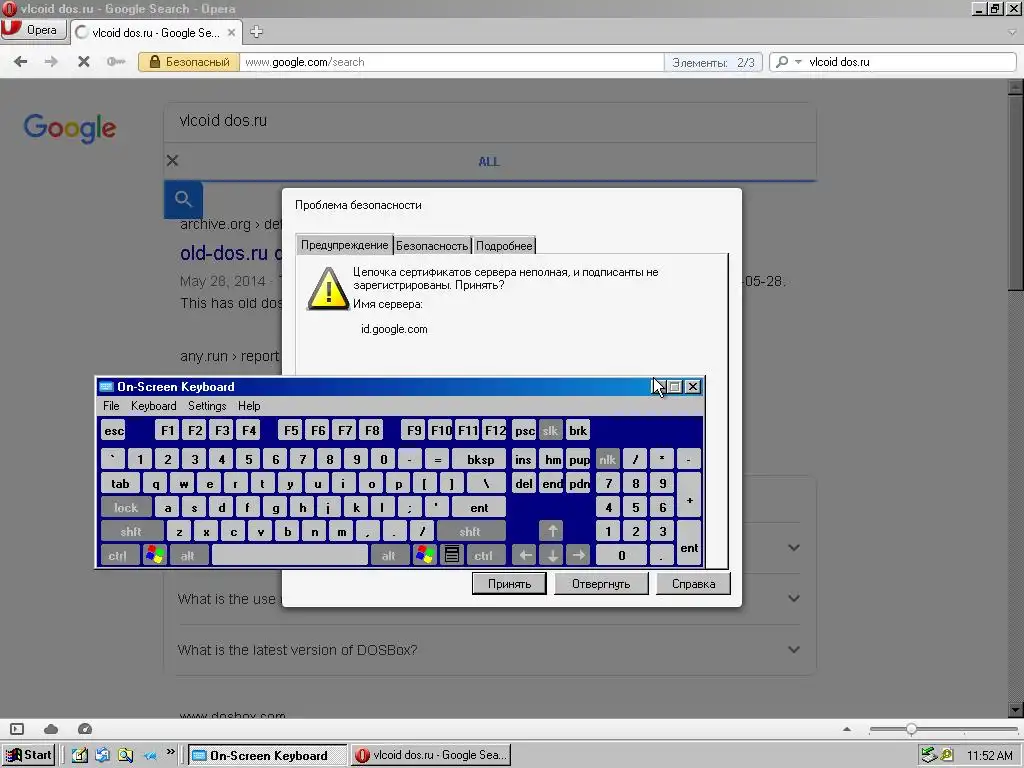The width and height of the screenshot is (1024, 768).
Task: Click the old-dos.ru search result link
Action: coord(230,253)
